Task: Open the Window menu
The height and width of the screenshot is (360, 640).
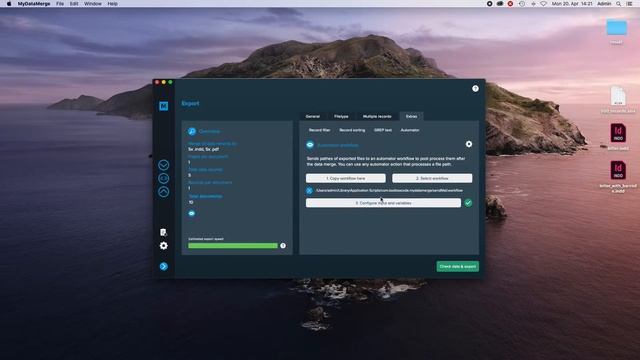Action: [x=93, y=4]
